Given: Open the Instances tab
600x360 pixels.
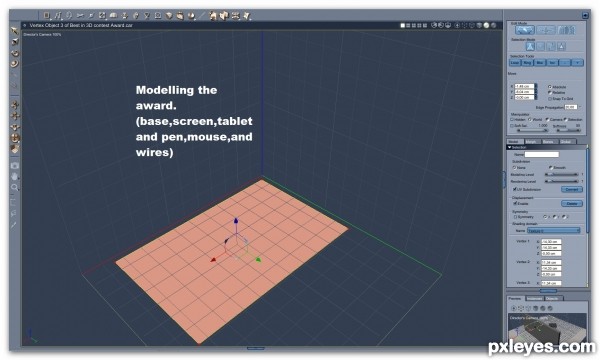Looking at the screenshot, I should [x=535, y=298].
